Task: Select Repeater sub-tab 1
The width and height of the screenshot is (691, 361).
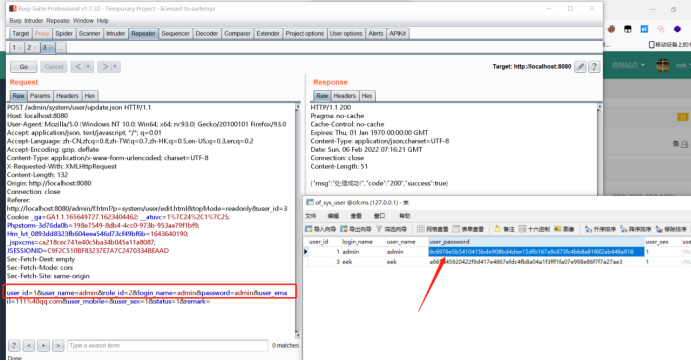Action: (x=16, y=48)
